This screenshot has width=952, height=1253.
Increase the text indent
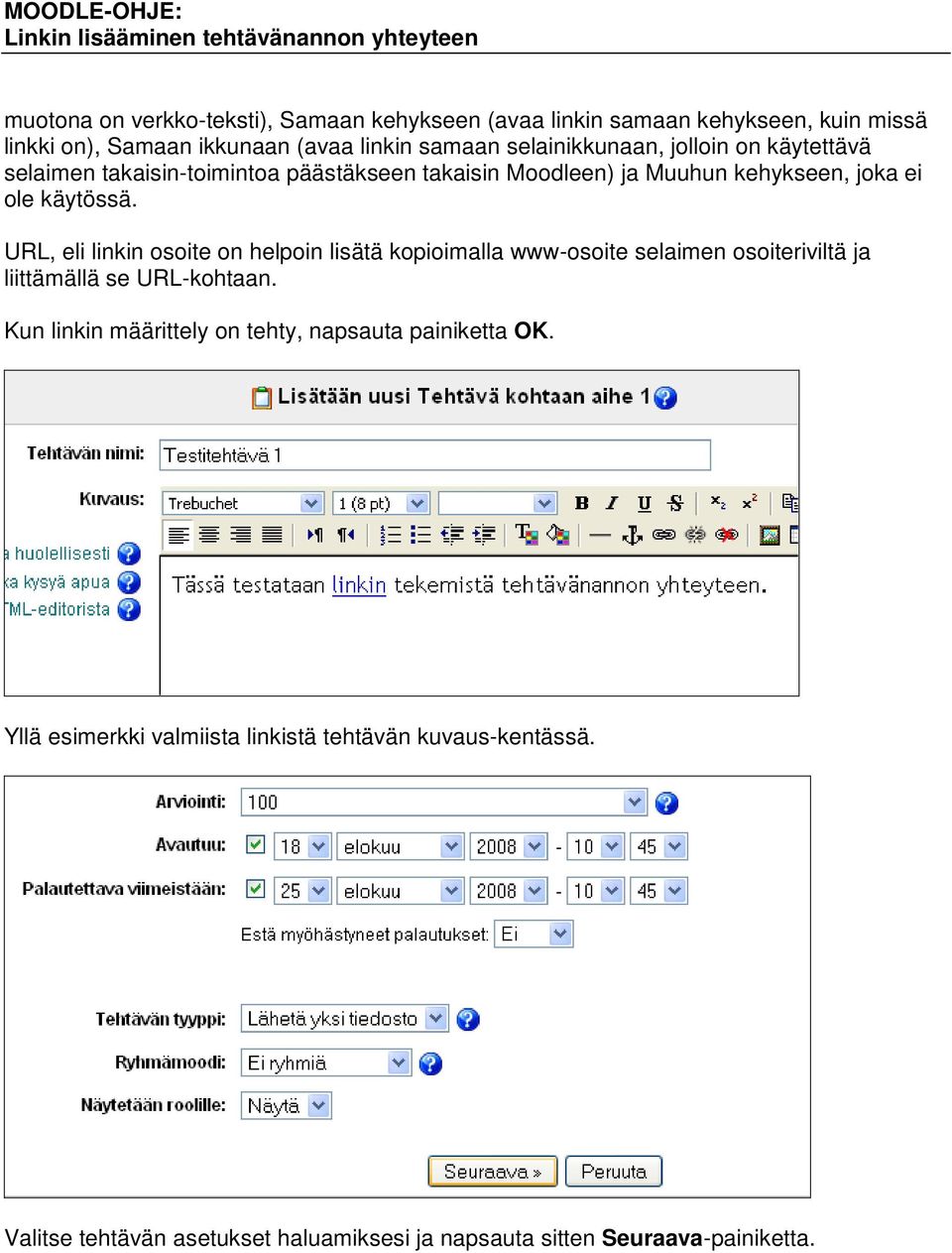coord(484,535)
